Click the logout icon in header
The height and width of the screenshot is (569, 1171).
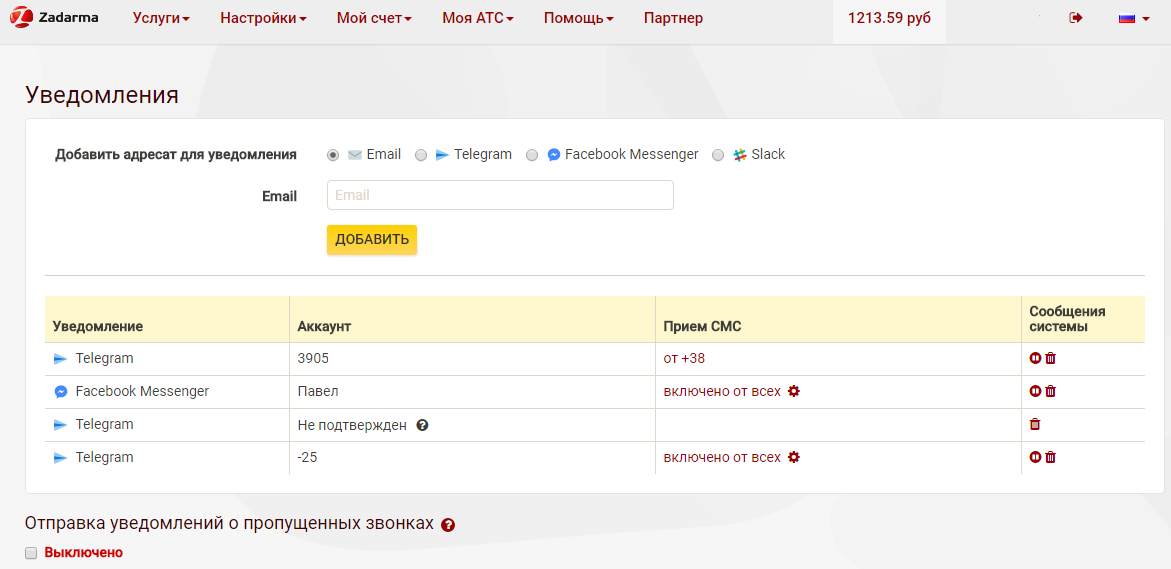[x=1075, y=18]
